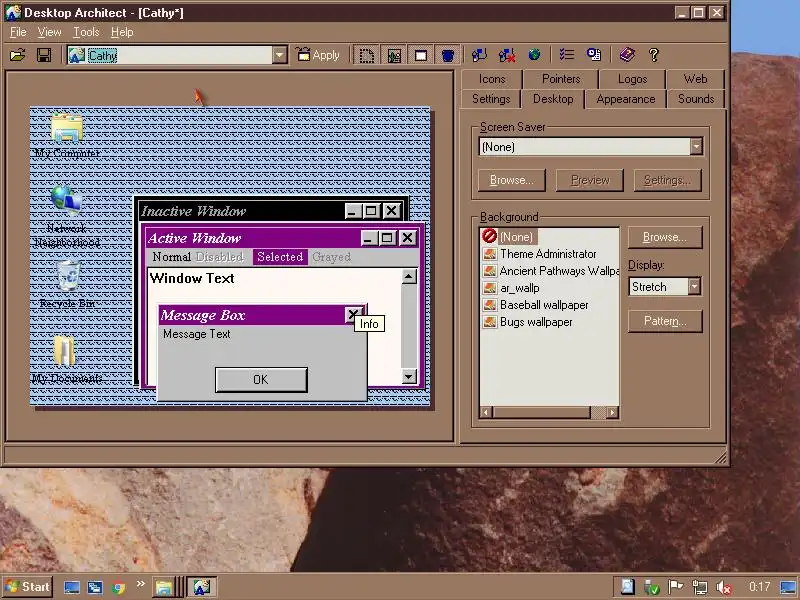Click the My Documents icon in the preview
800x600 pixels.
pyautogui.click(x=67, y=360)
